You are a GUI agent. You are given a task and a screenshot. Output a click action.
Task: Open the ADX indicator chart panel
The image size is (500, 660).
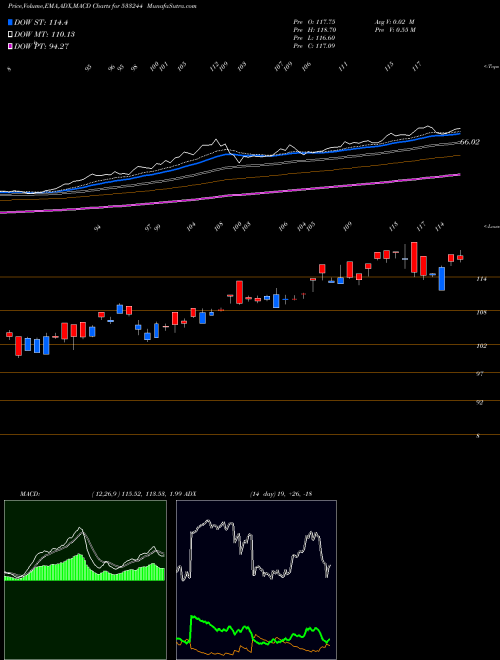256,580
